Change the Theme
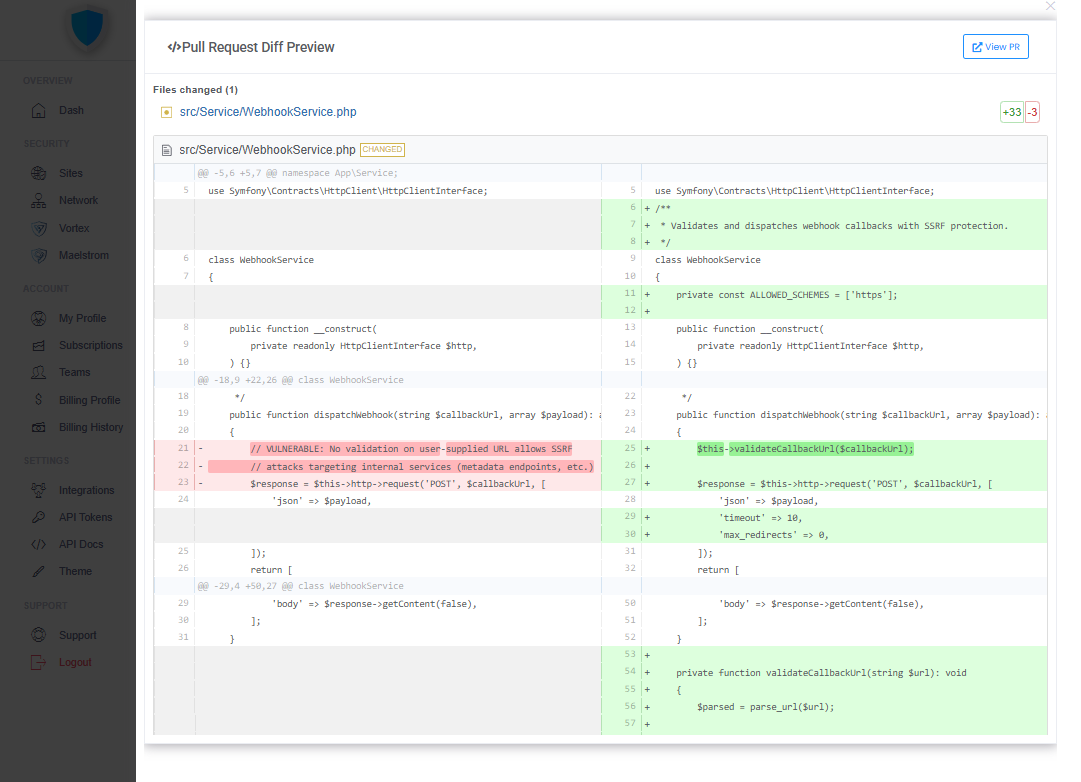Viewport: 1081px width, 782px height. click(x=74, y=571)
